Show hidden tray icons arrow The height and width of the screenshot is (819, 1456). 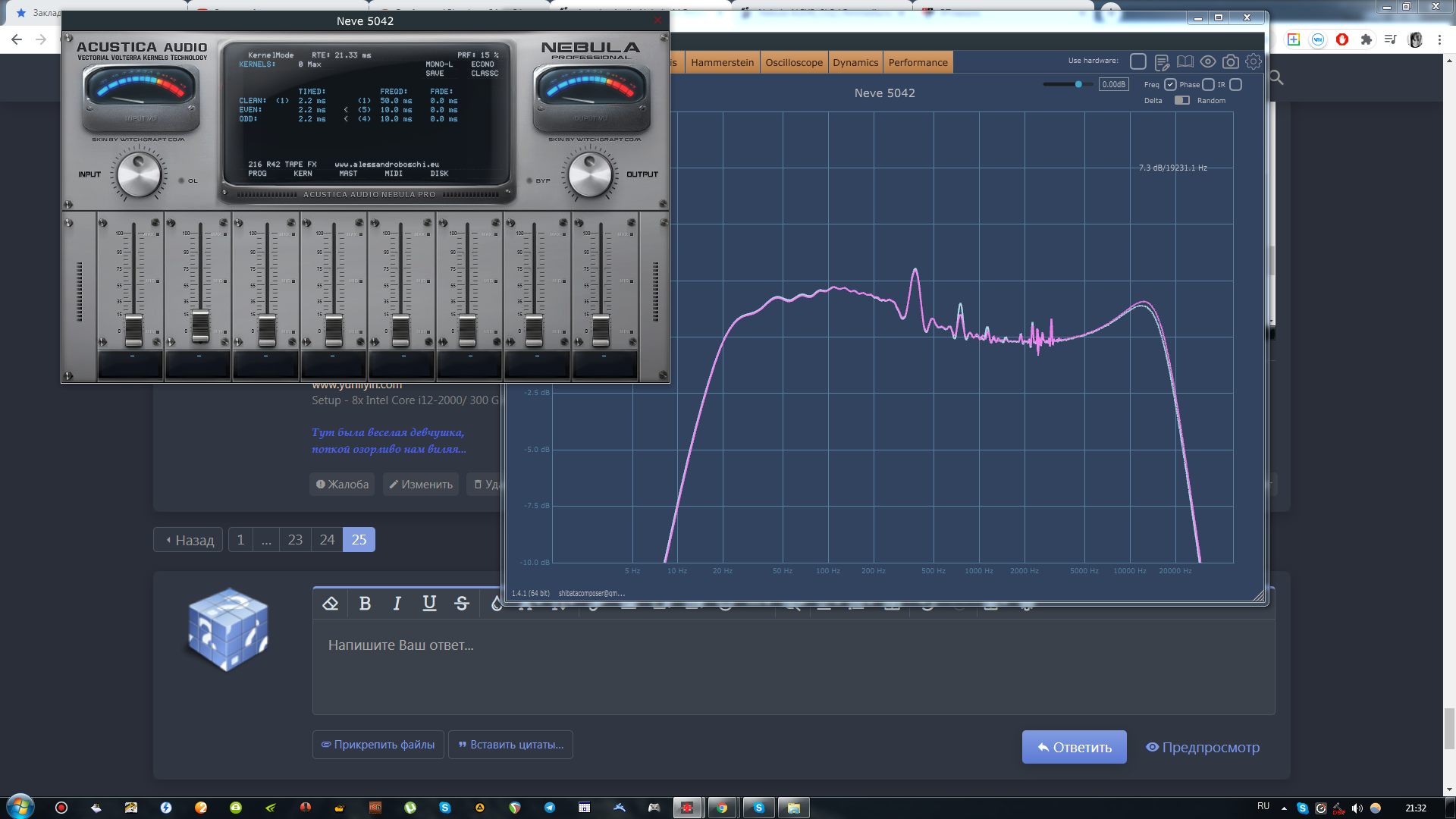(1284, 808)
